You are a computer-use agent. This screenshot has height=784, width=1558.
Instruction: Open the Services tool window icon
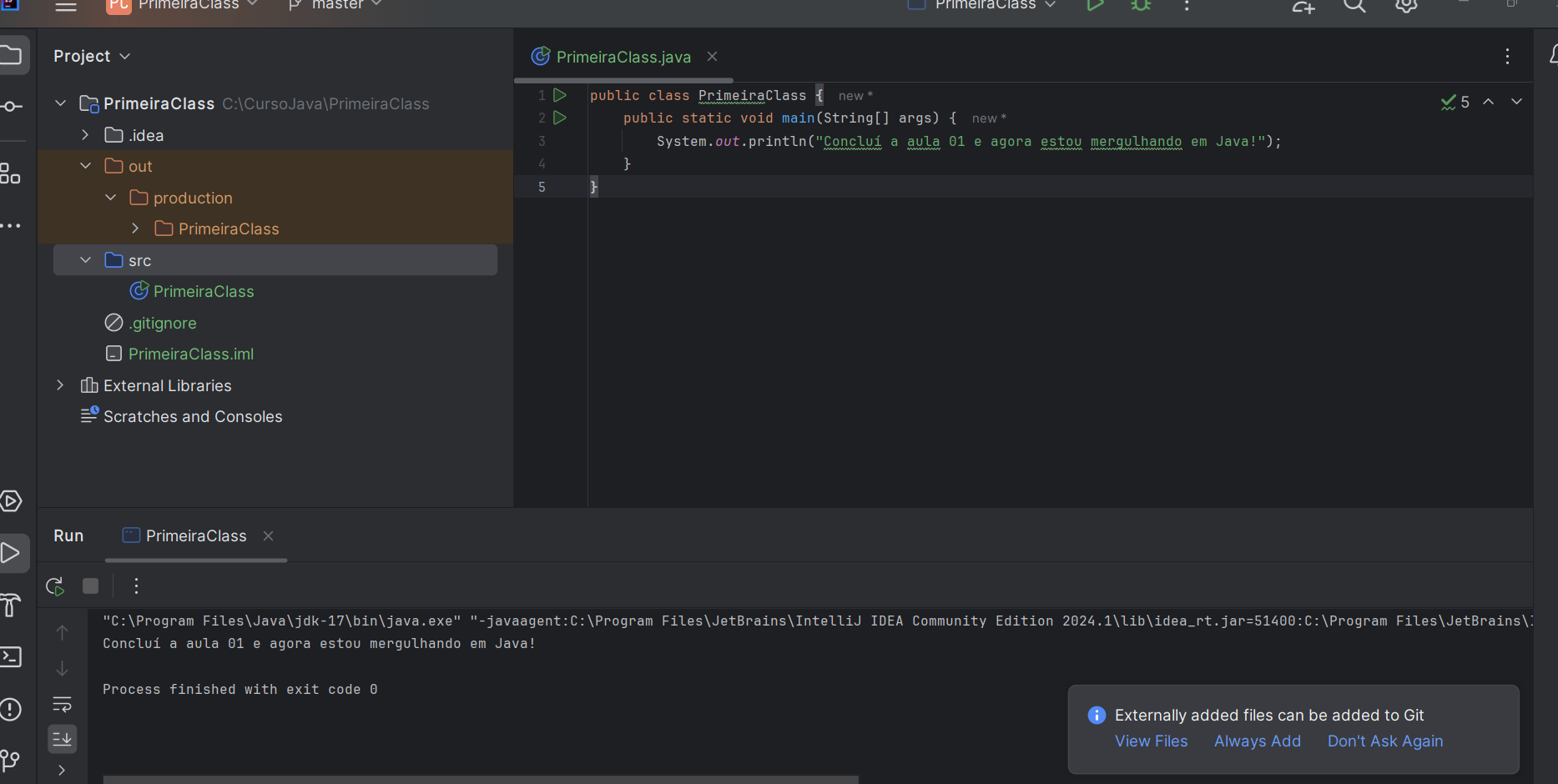click(10, 501)
